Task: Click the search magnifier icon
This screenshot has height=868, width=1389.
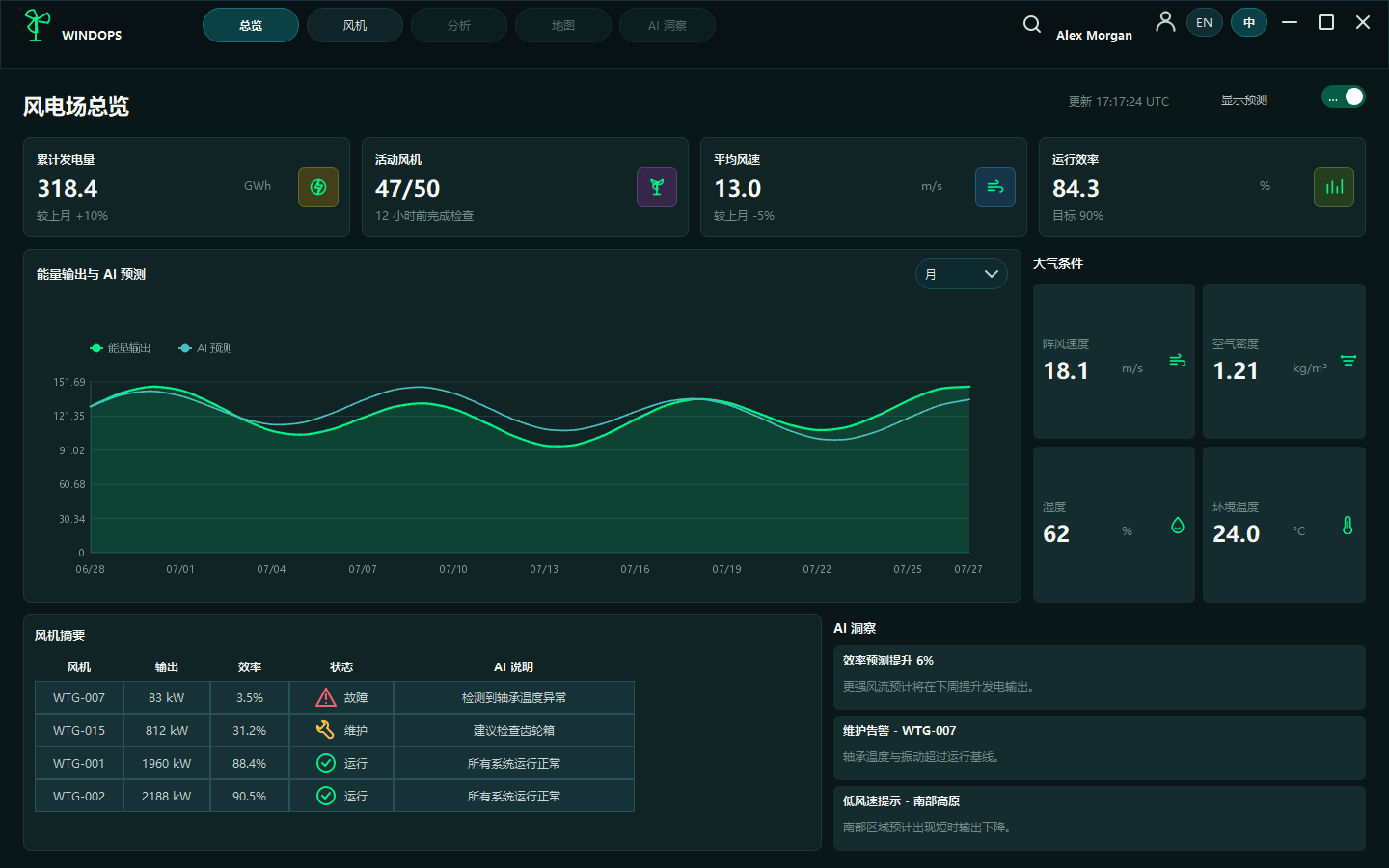Action: point(1031,24)
